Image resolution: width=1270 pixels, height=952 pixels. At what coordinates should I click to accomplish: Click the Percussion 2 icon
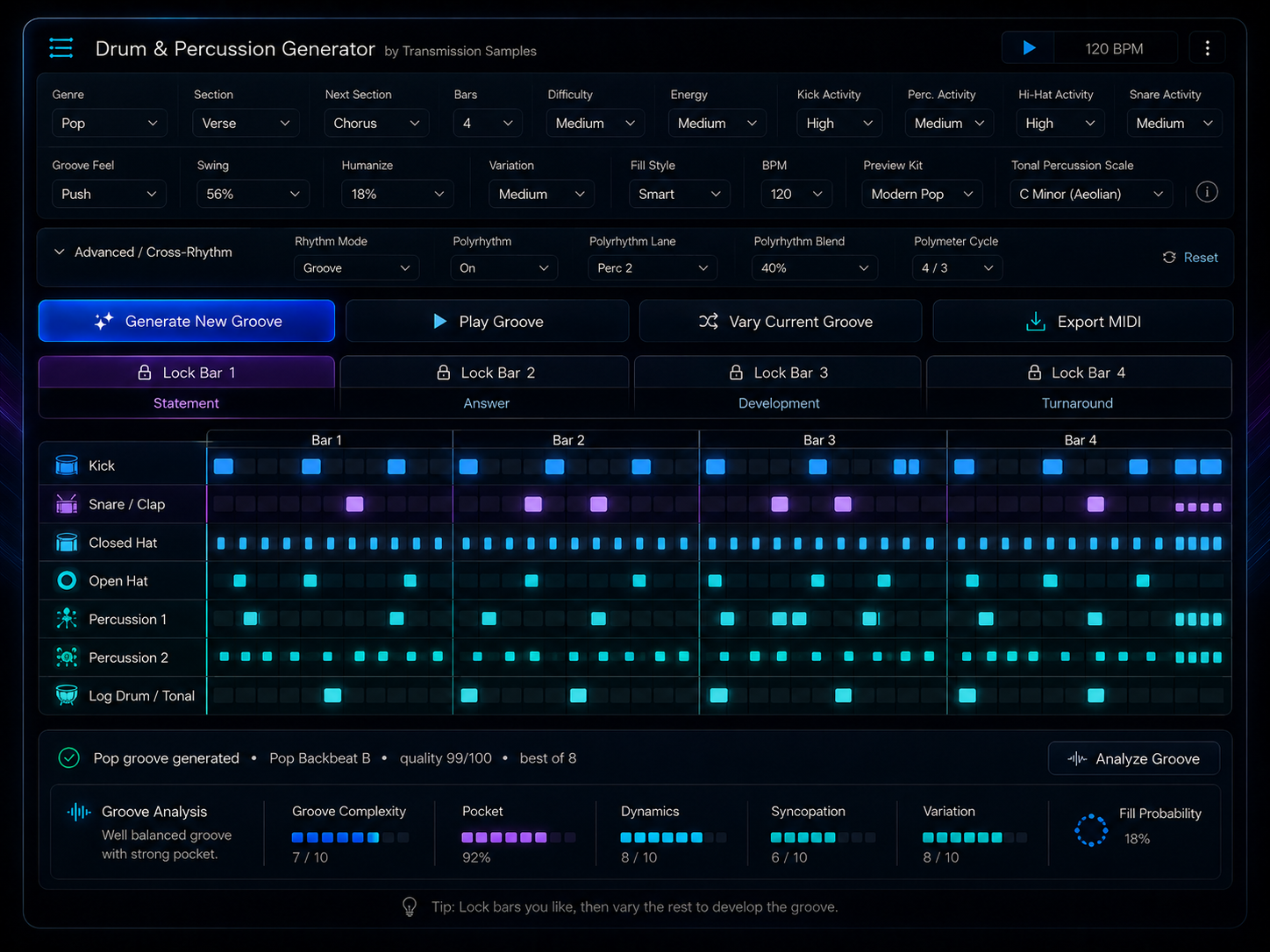[x=67, y=657]
